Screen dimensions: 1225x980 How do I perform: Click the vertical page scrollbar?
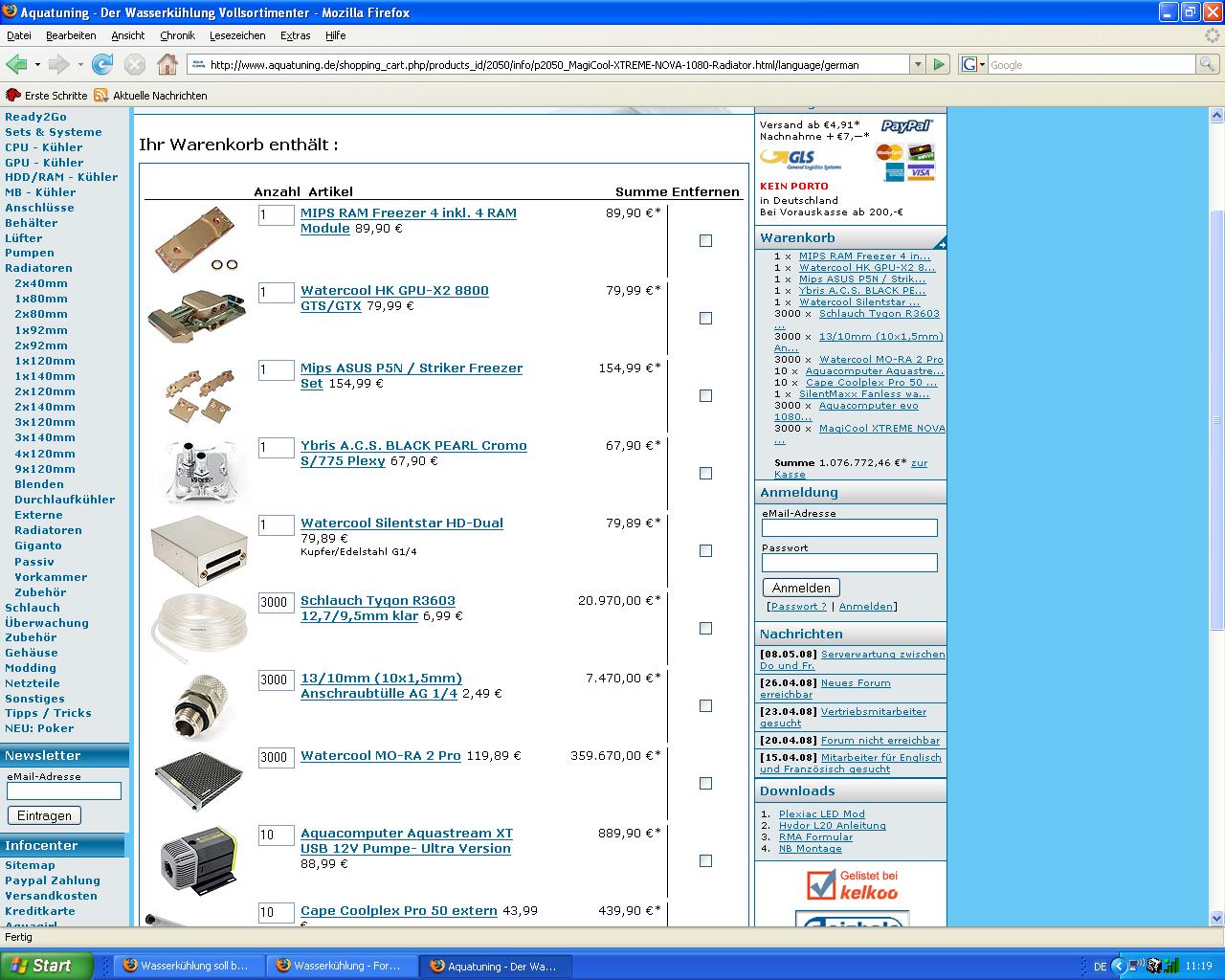pos(1216,421)
